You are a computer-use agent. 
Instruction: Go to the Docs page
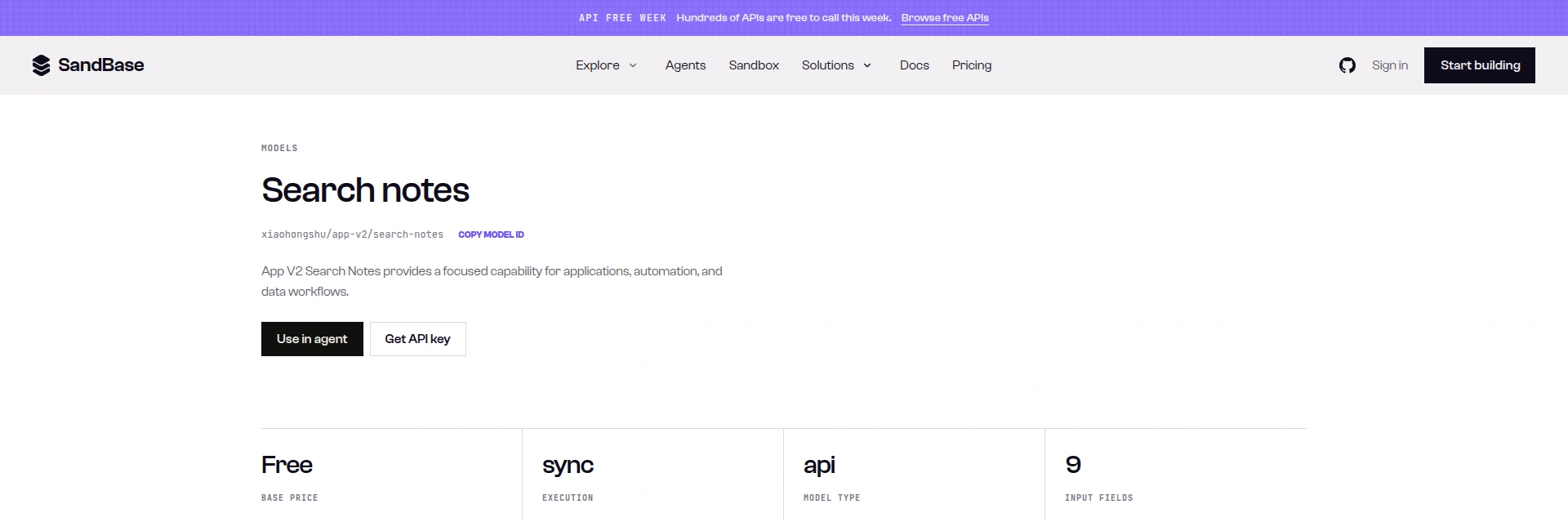coord(915,65)
